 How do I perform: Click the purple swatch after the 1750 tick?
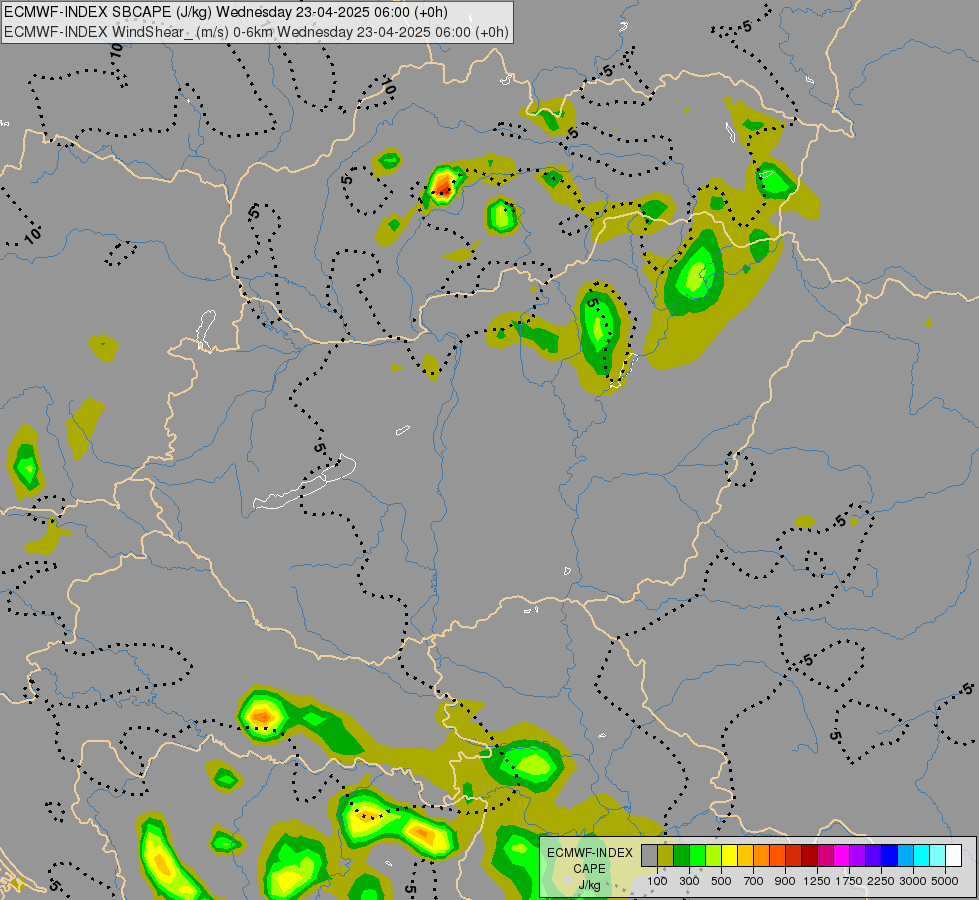point(858,855)
